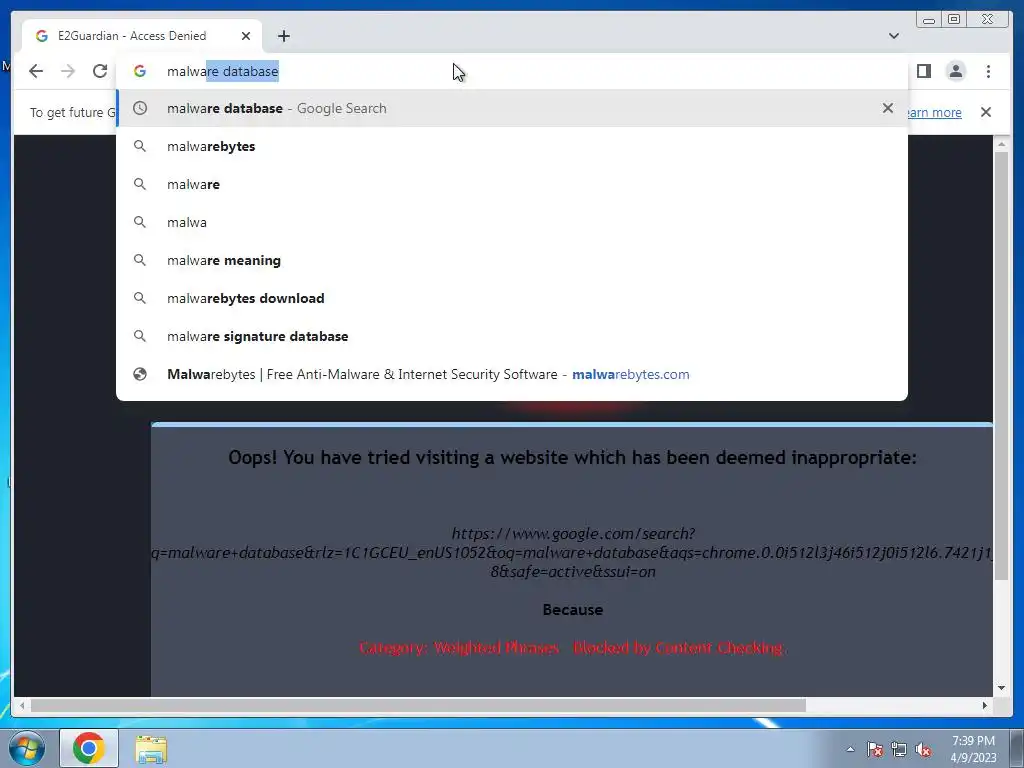Open the Learn more link in info bar
This screenshot has height=768, width=1024.
(934, 112)
